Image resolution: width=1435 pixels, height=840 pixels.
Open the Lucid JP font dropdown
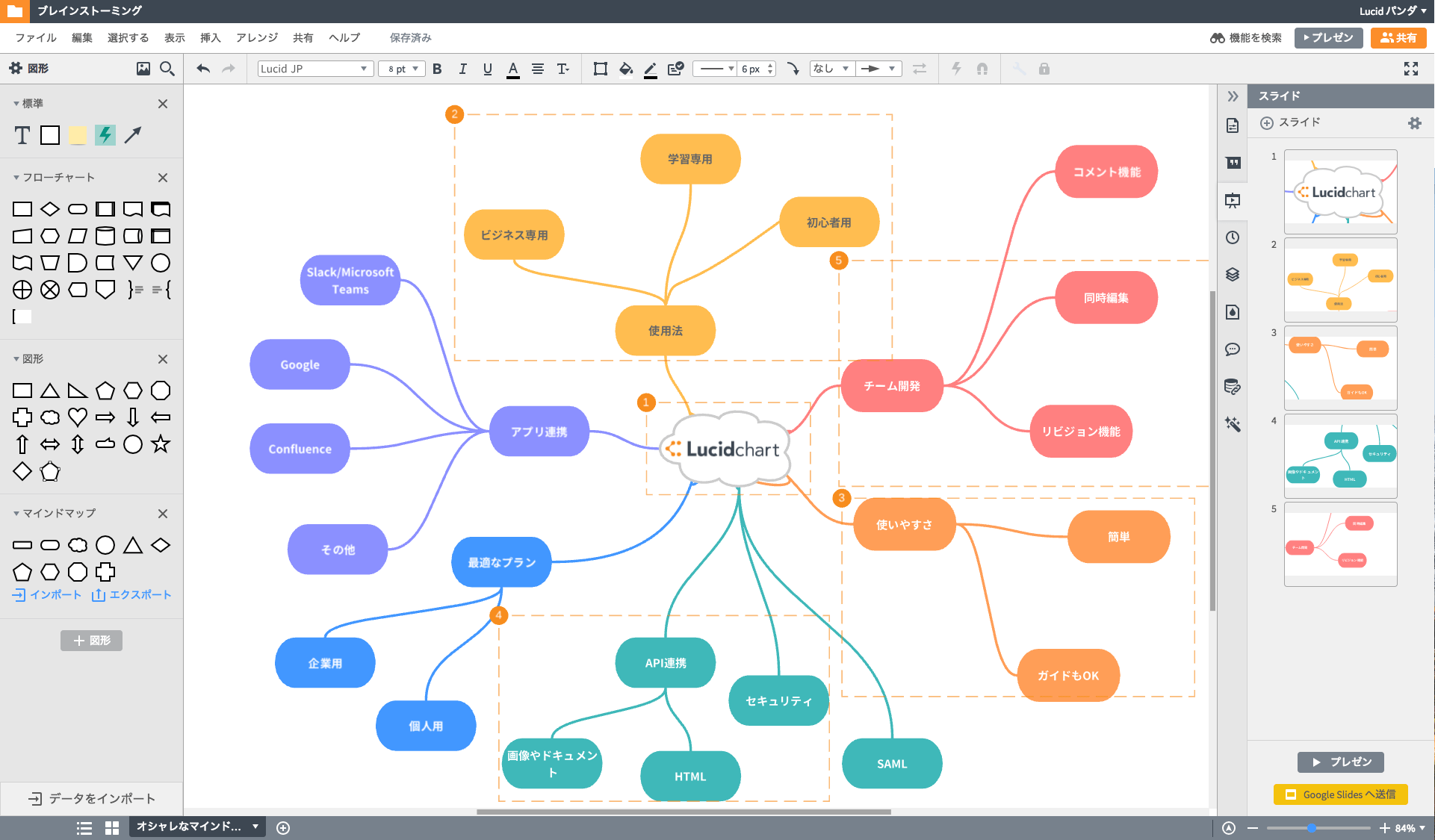(x=314, y=69)
